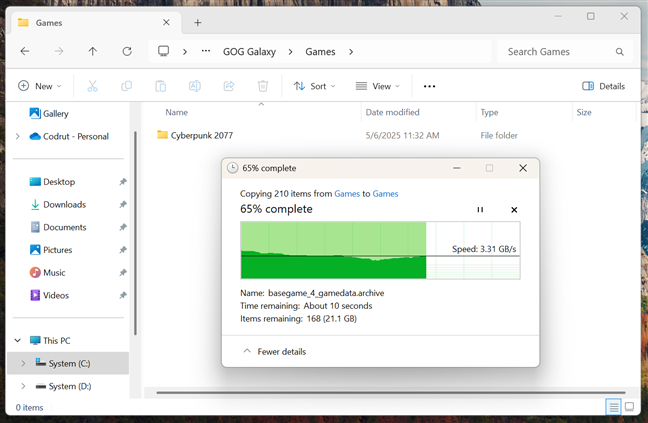
Task: Expand System (C:) drive node
Action: [23, 364]
